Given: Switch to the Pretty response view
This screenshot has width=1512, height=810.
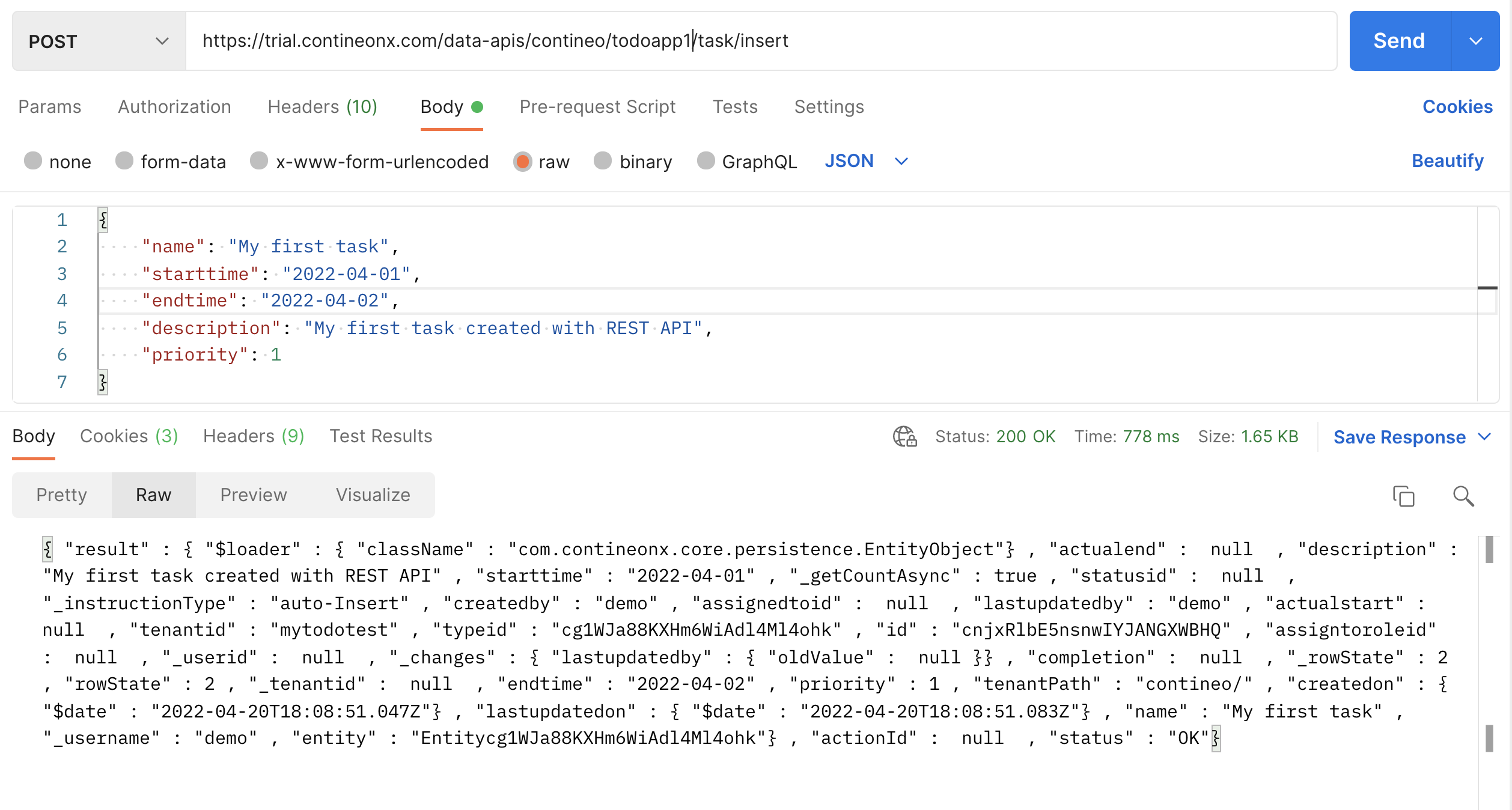Looking at the screenshot, I should click(x=61, y=495).
